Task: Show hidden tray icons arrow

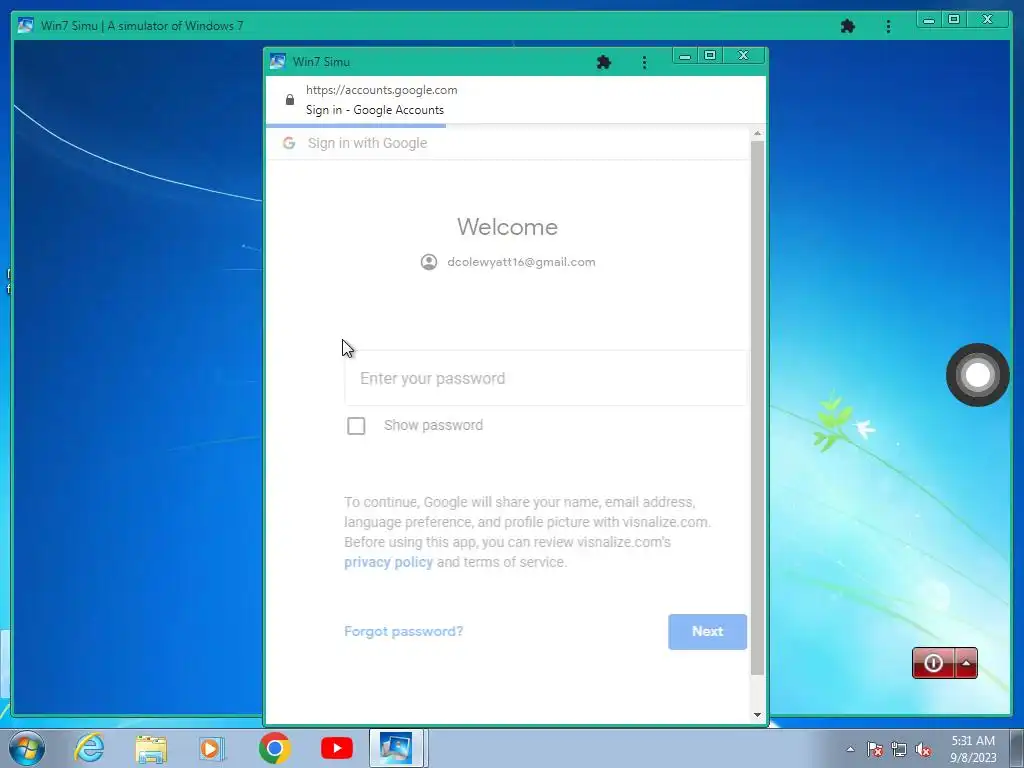Action: click(850, 749)
